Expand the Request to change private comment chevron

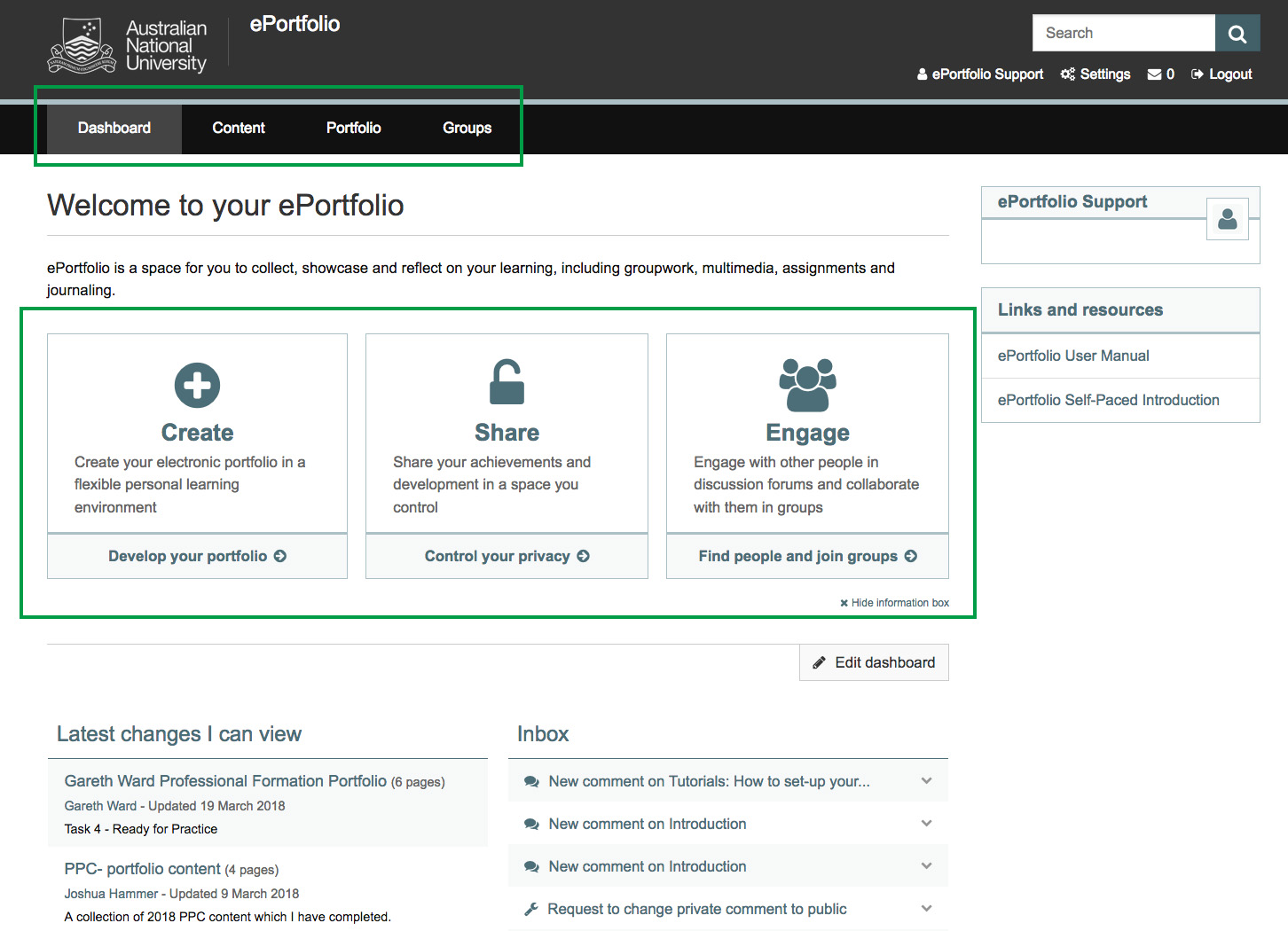coord(926,909)
